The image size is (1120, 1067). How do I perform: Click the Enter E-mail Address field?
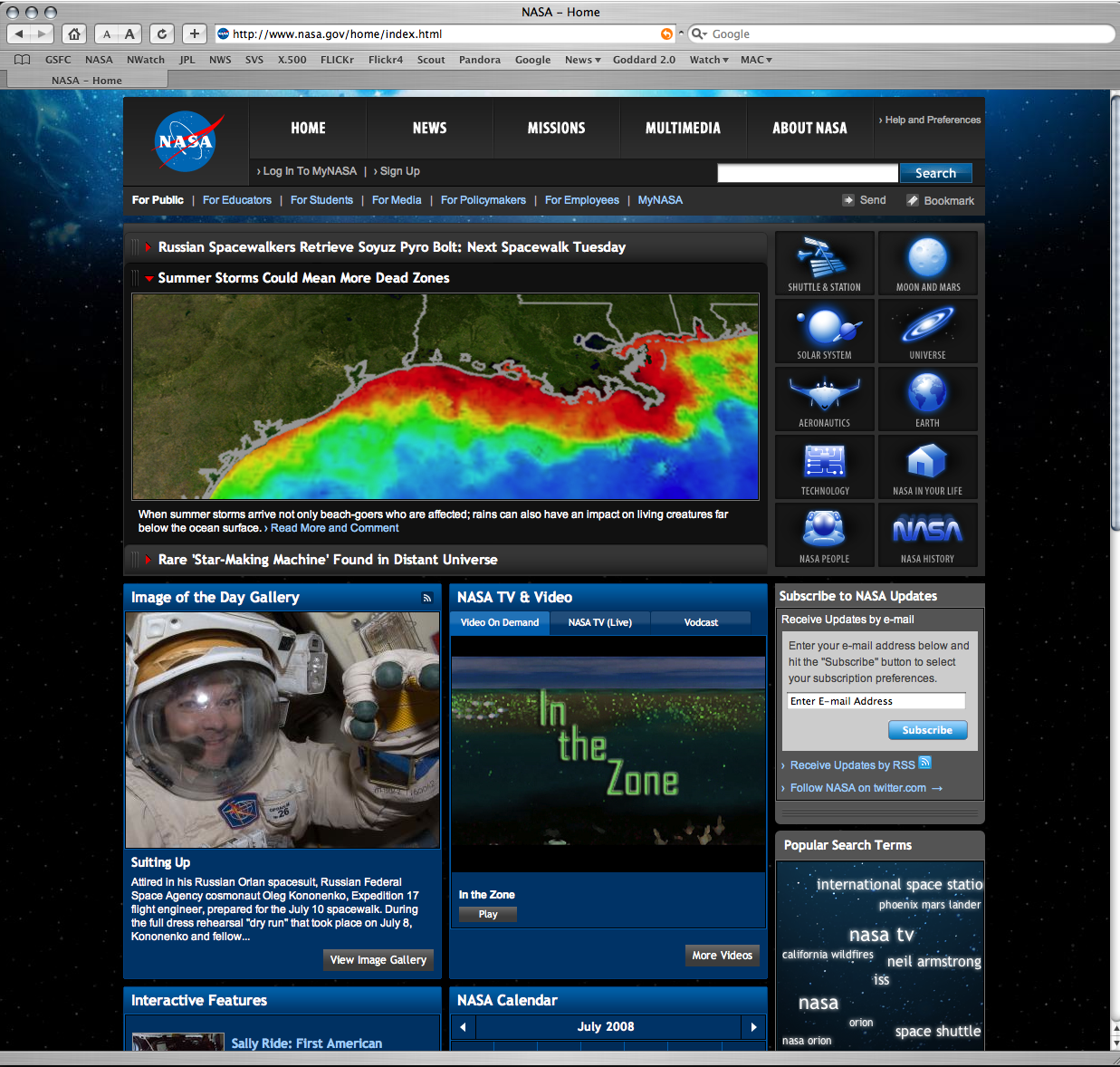click(876, 701)
